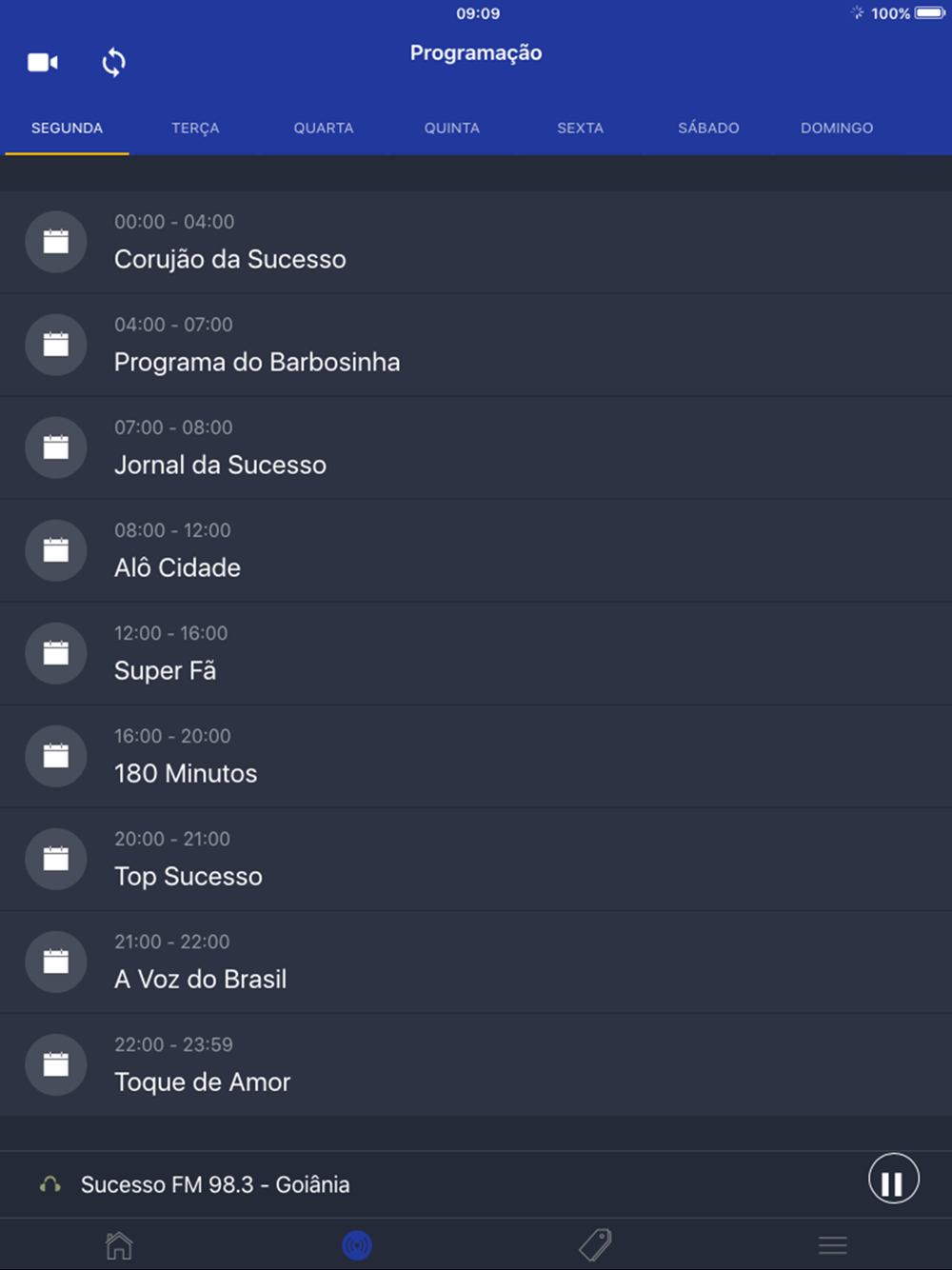The height and width of the screenshot is (1270, 952).
Task: Select the Alô Cidade program row
Action: tap(476, 550)
